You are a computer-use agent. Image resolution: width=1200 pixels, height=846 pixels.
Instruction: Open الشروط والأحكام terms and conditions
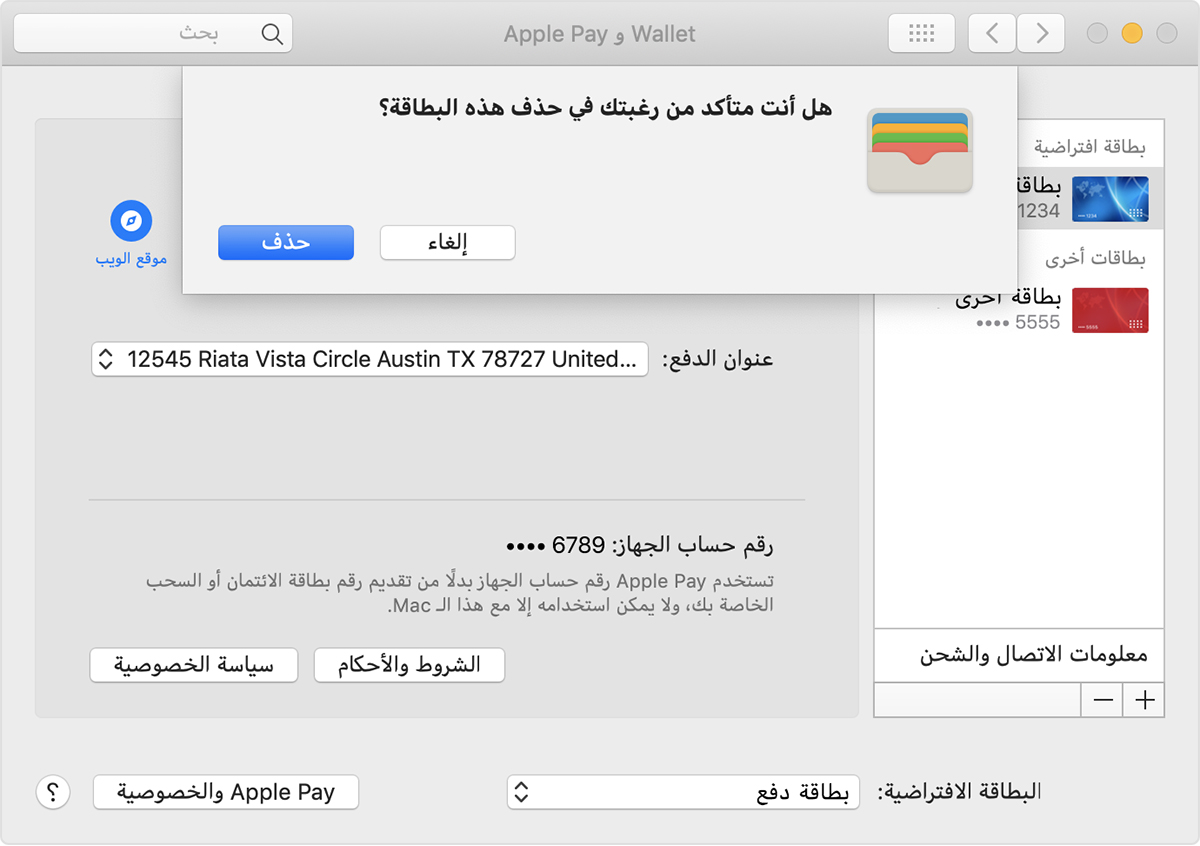tap(409, 666)
